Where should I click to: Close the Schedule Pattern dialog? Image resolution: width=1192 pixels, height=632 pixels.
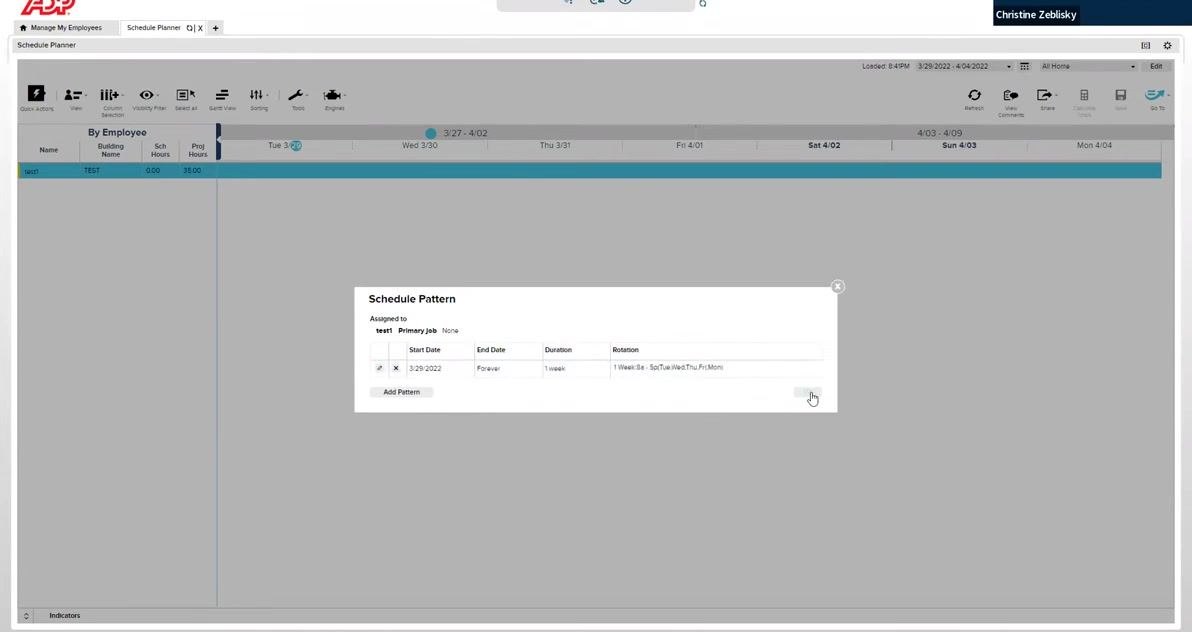point(838,287)
